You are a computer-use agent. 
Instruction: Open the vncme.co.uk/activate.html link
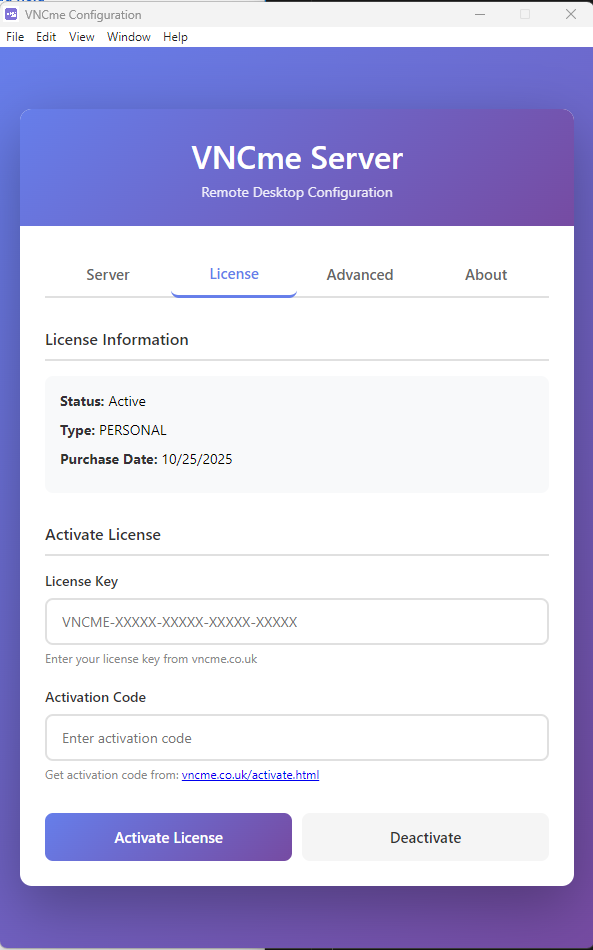(250, 774)
